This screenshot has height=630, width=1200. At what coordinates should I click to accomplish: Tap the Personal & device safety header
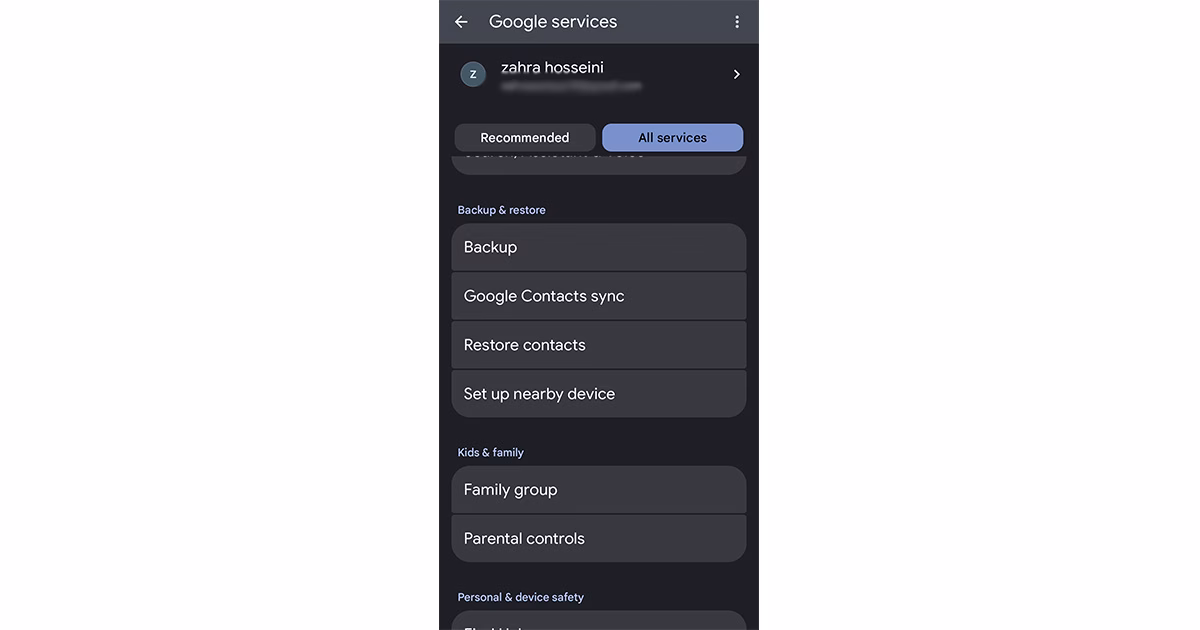click(x=521, y=597)
